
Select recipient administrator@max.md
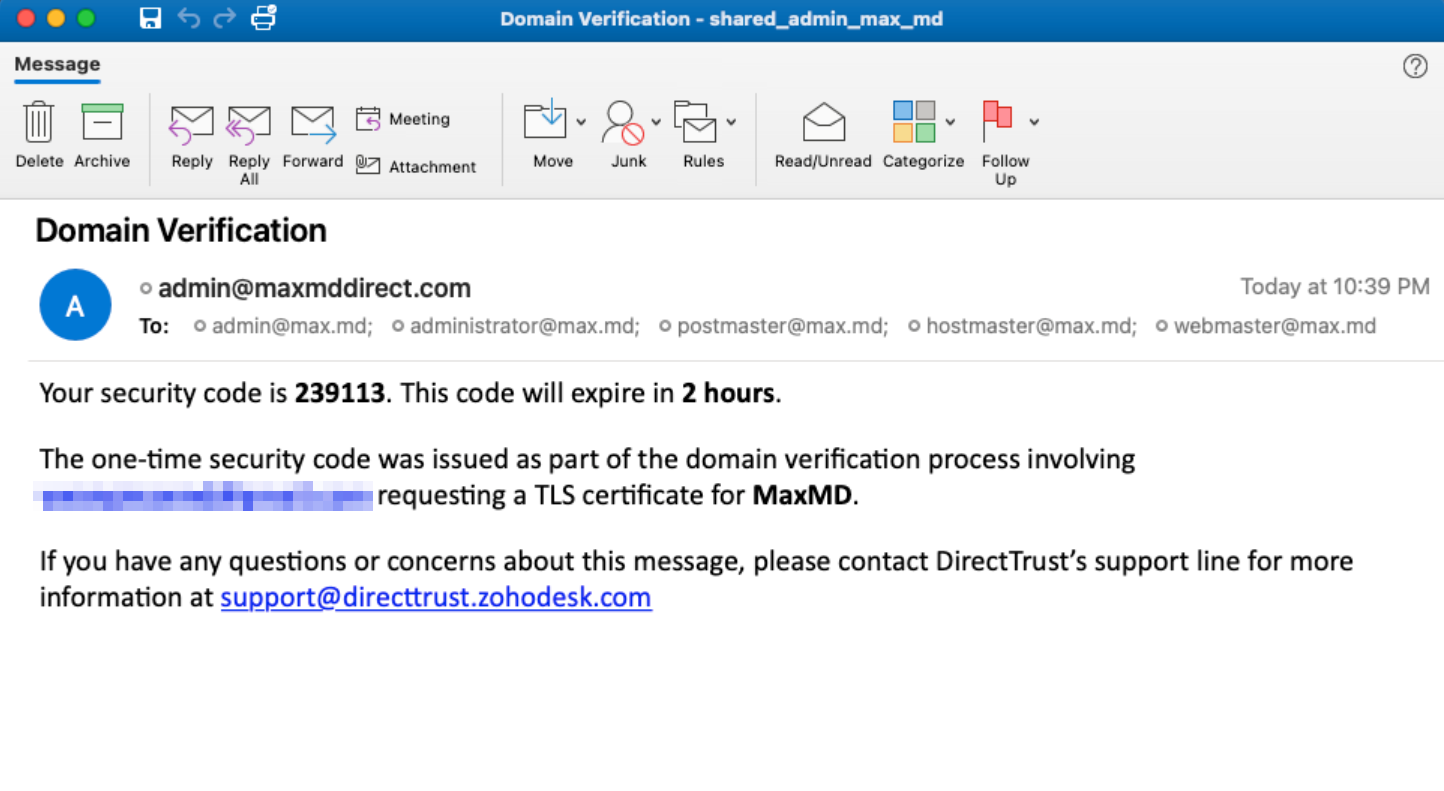click(x=524, y=326)
